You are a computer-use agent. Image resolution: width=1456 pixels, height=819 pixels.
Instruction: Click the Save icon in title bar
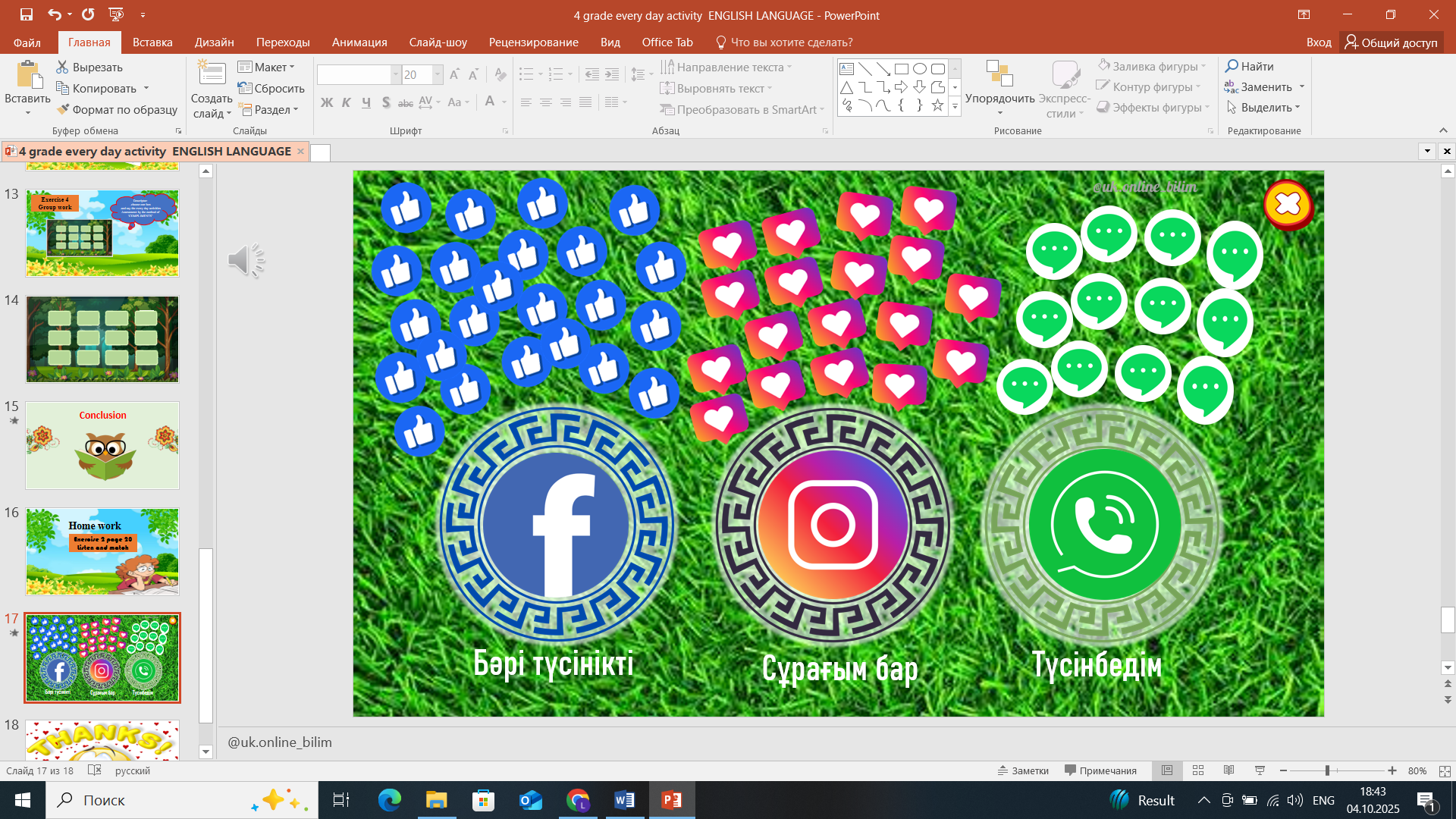tap(27, 14)
